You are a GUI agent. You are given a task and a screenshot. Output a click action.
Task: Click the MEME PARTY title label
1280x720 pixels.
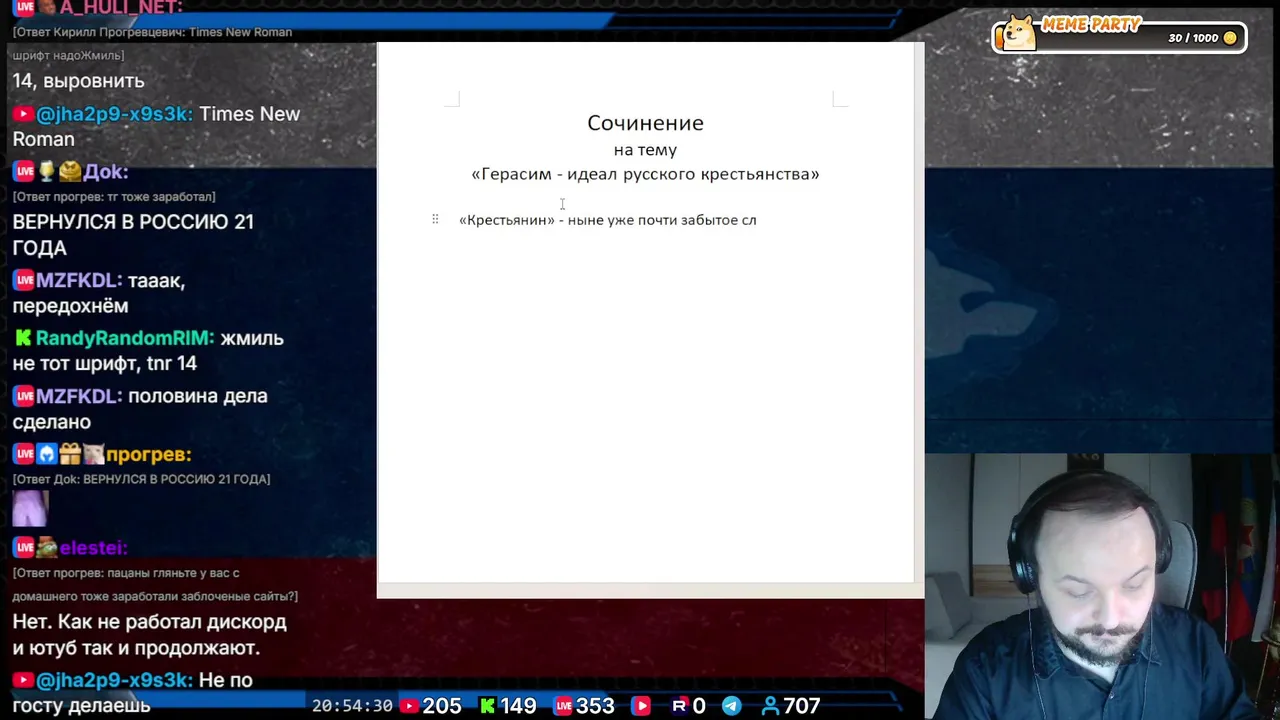(x=1091, y=24)
